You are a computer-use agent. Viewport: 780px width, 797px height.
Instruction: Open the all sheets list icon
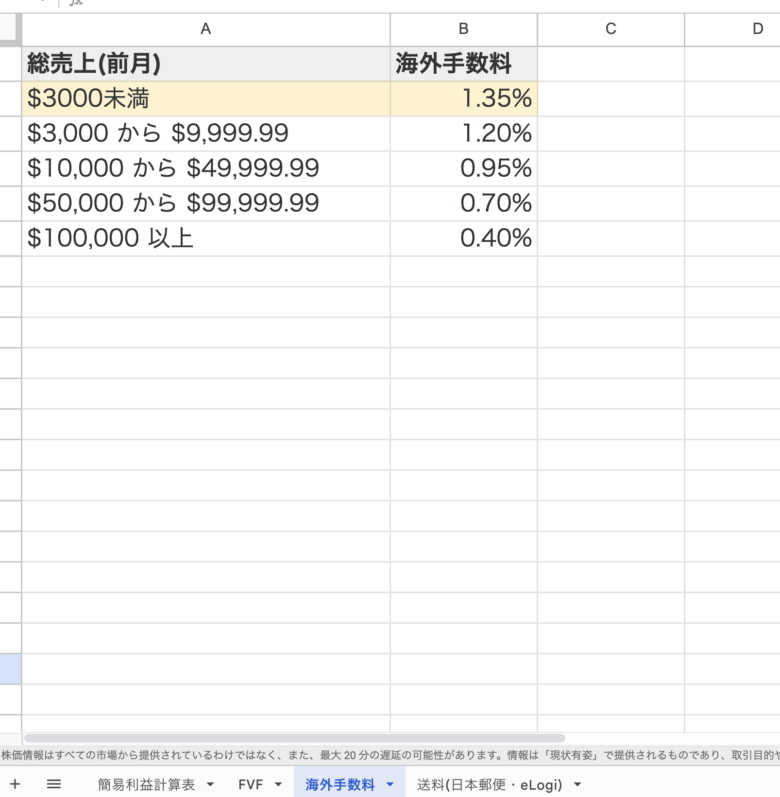pos(53,784)
